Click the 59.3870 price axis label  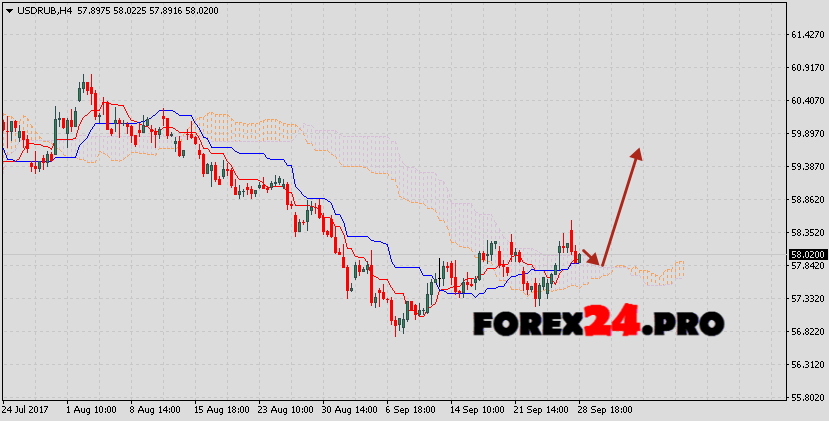coord(806,167)
